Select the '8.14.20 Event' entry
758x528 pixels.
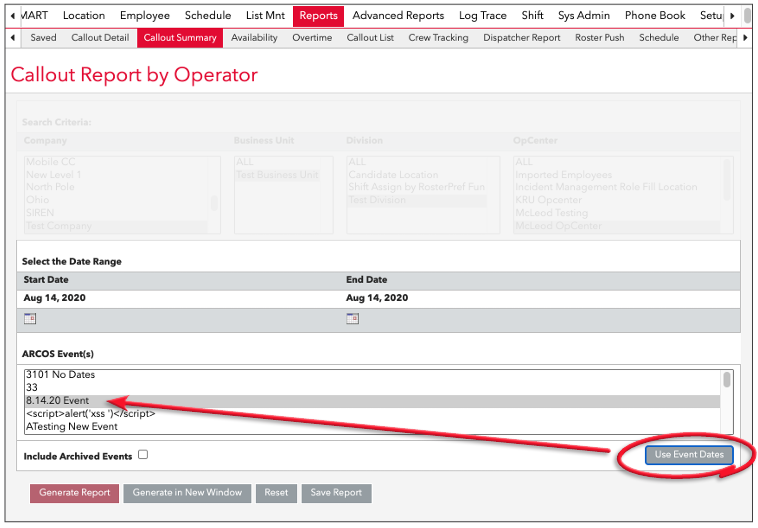coord(372,401)
